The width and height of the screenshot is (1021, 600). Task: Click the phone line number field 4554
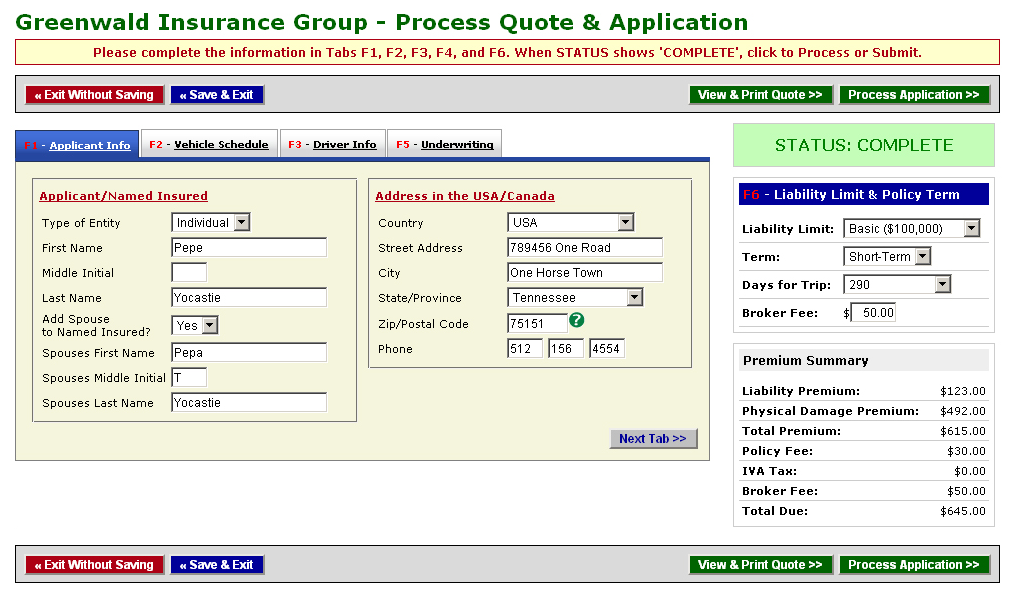click(607, 349)
